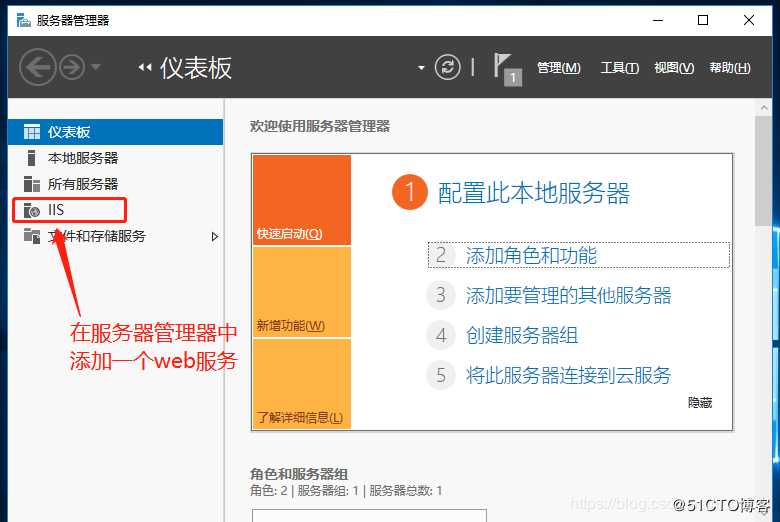This screenshot has height=522, width=780.
Task: Select IIS in the sidebar
Action: pyautogui.click(x=115, y=210)
